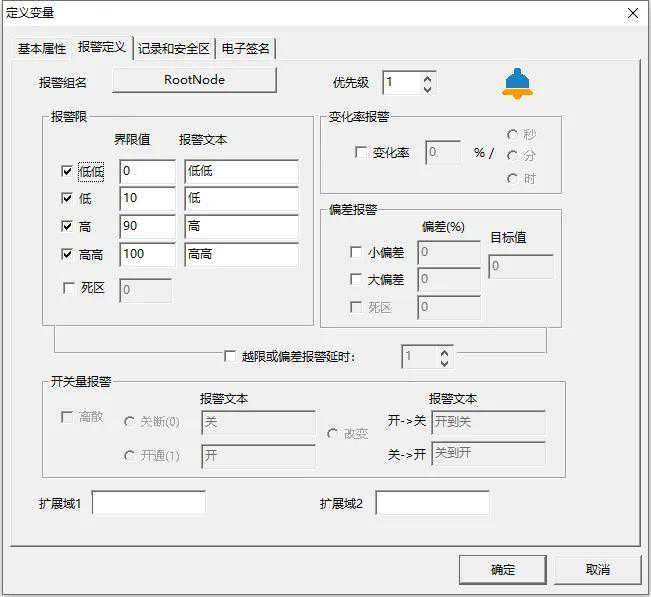Enable the 死区 checkbox under alarm limits
Viewport: 651px width, 597px height.
[x=67, y=288]
